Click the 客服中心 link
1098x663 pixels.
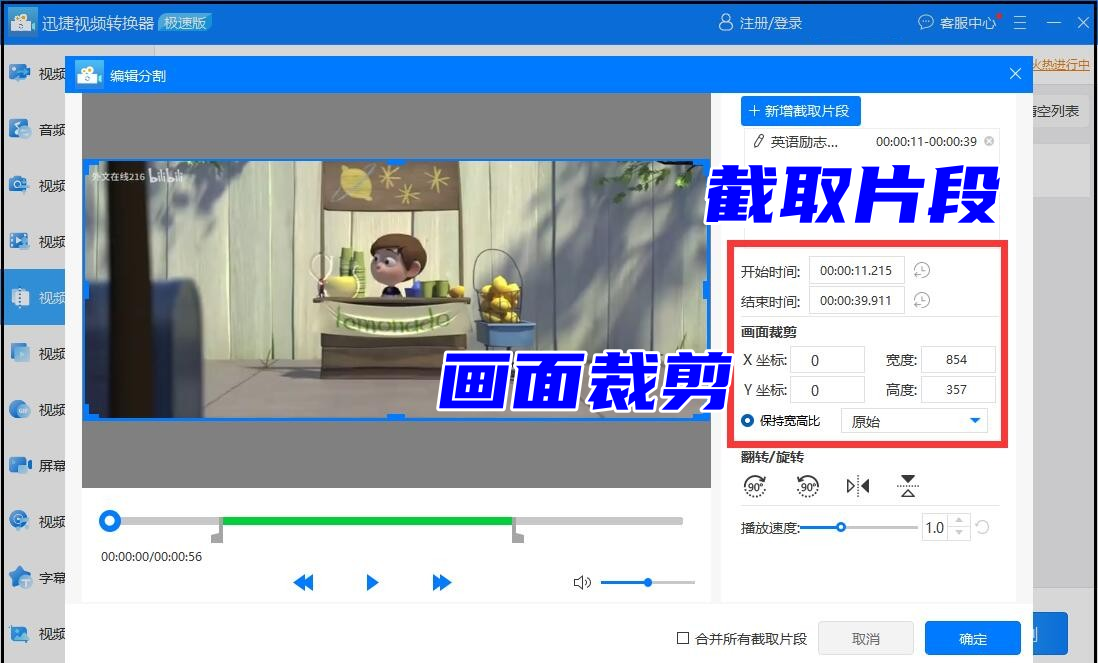pyautogui.click(x=968, y=23)
